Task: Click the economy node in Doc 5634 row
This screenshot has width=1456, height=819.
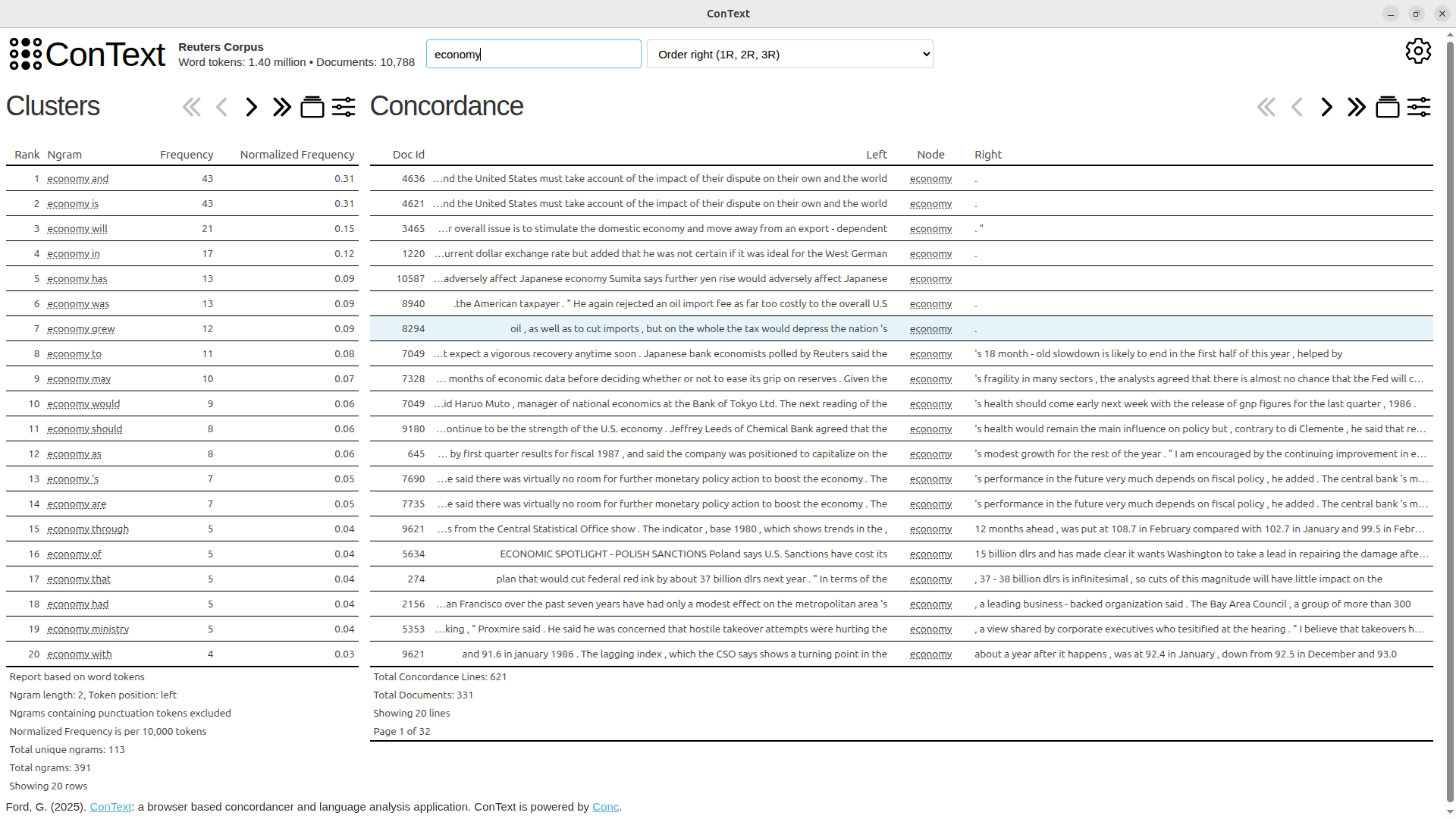Action: (x=930, y=554)
